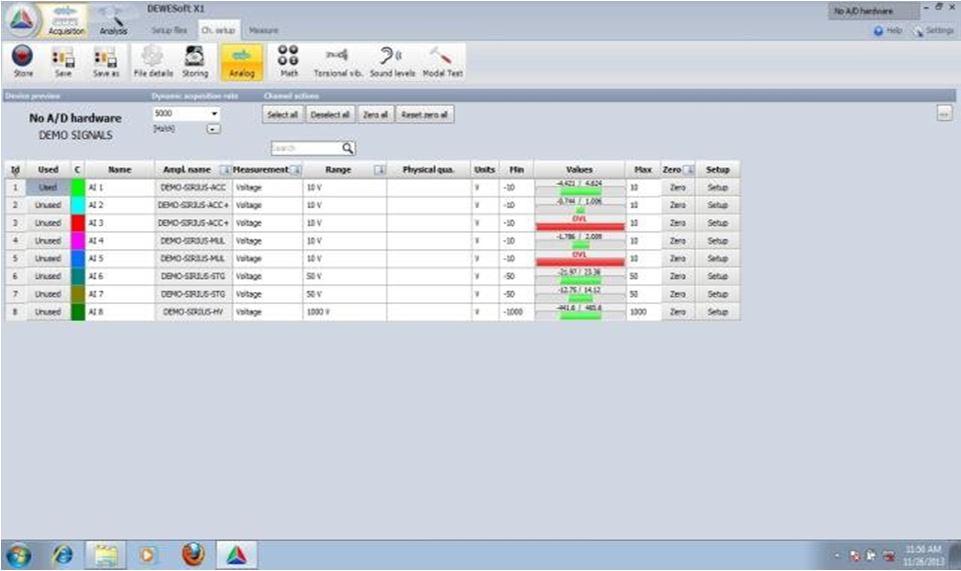Click cyan color swatch of AI 2
Viewport: 961px width, 571px height.
78,205
